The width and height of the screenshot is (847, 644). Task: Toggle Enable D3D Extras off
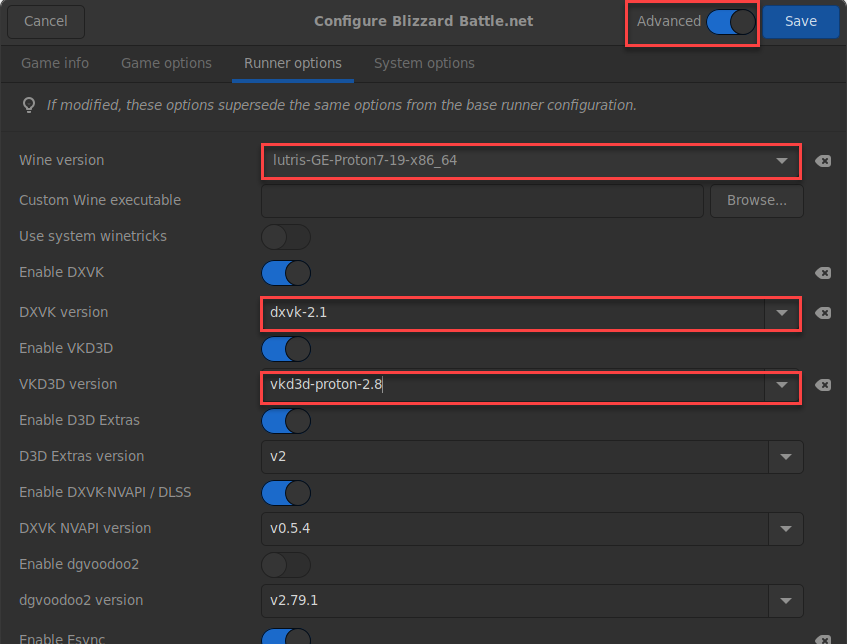(x=286, y=421)
